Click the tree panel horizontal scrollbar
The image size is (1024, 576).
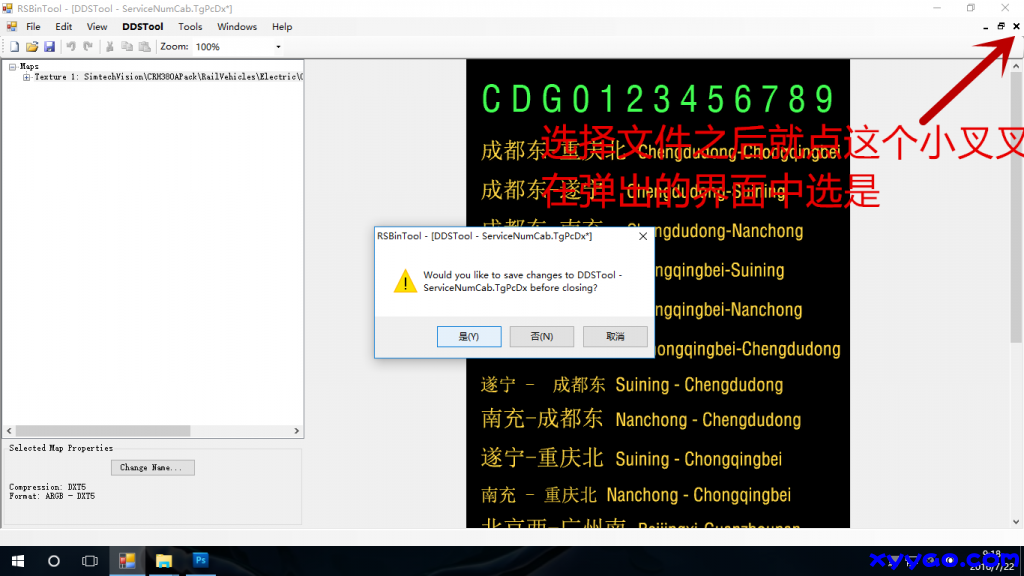(100, 431)
